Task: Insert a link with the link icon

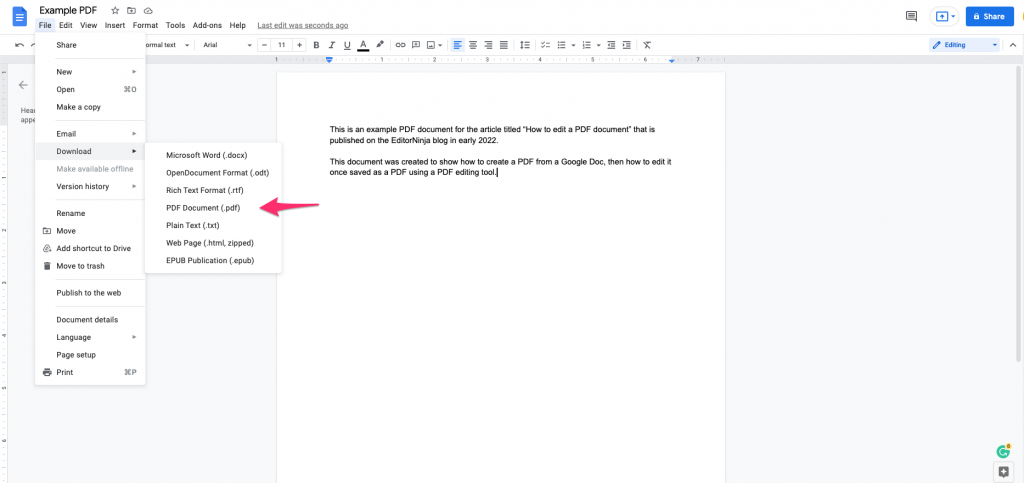Action: [400, 45]
